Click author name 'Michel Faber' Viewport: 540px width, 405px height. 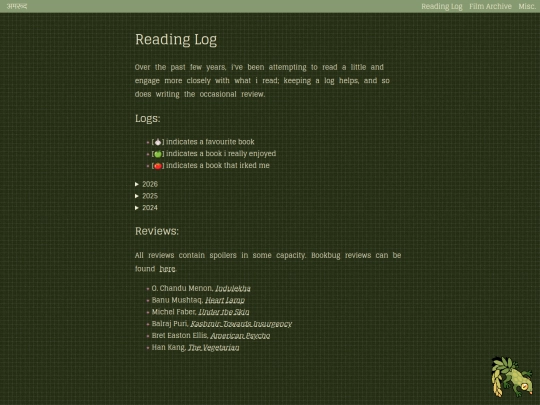(174, 312)
